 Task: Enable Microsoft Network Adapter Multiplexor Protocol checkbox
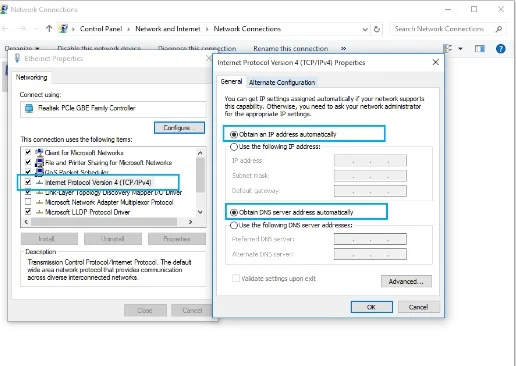(28, 202)
